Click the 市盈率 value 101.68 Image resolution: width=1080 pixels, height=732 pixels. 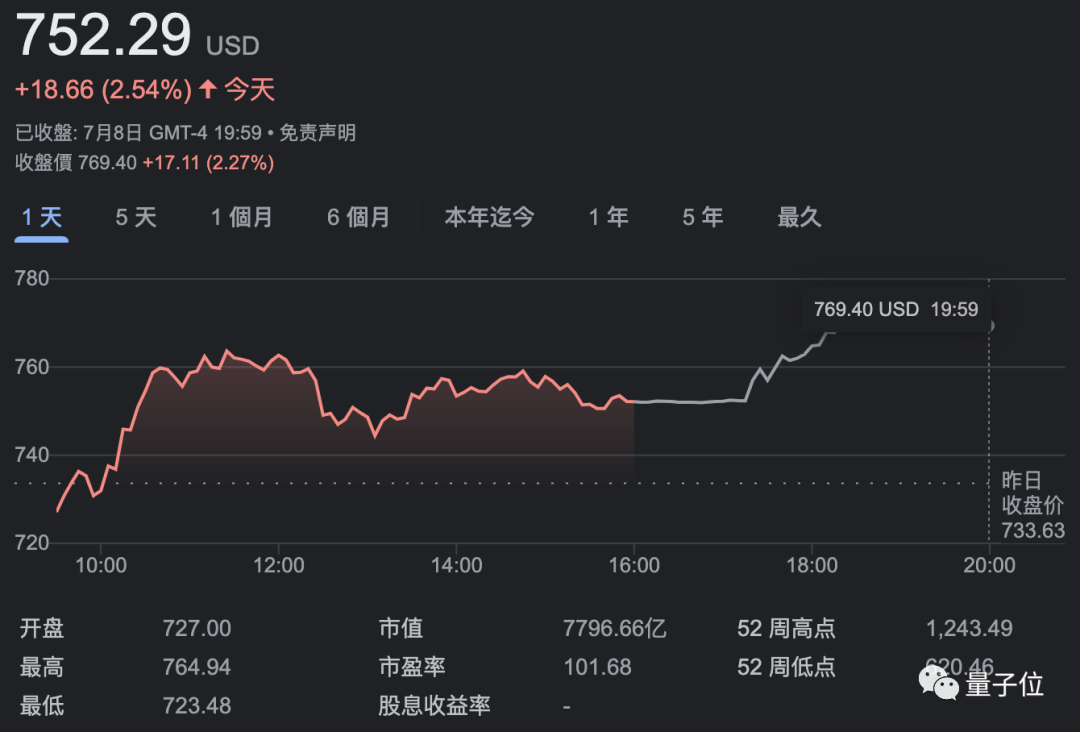pyautogui.click(x=597, y=667)
